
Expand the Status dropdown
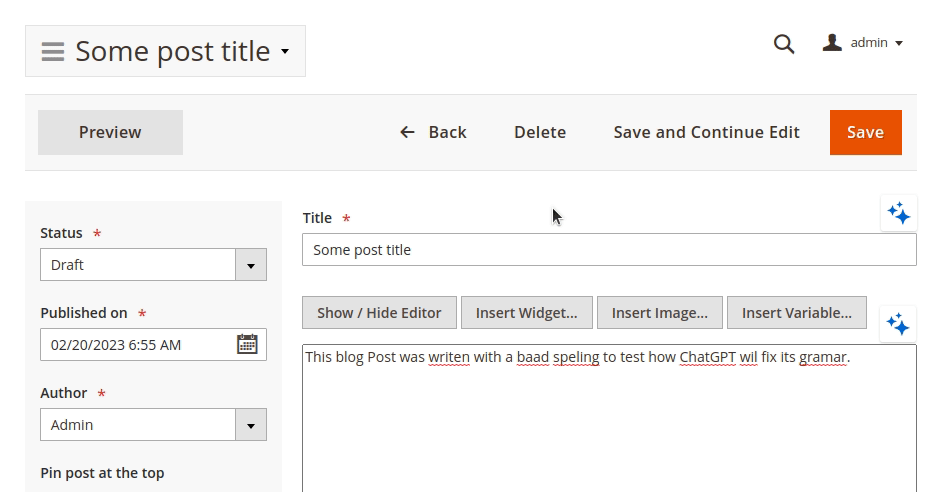coord(250,265)
